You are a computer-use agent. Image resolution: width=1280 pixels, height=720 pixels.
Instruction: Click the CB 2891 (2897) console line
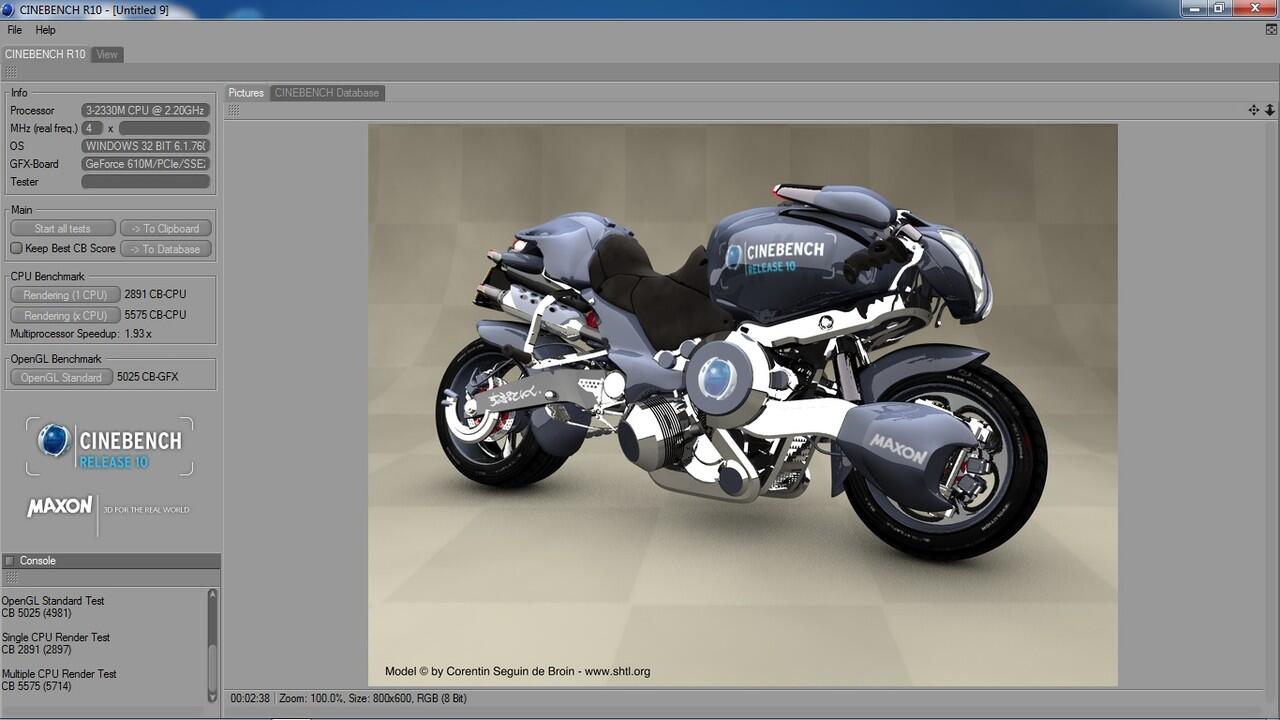pyautogui.click(x=36, y=650)
